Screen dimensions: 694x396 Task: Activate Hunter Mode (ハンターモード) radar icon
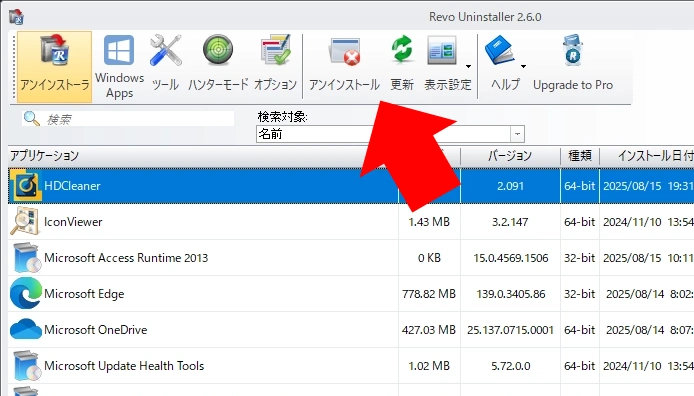point(218,50)
